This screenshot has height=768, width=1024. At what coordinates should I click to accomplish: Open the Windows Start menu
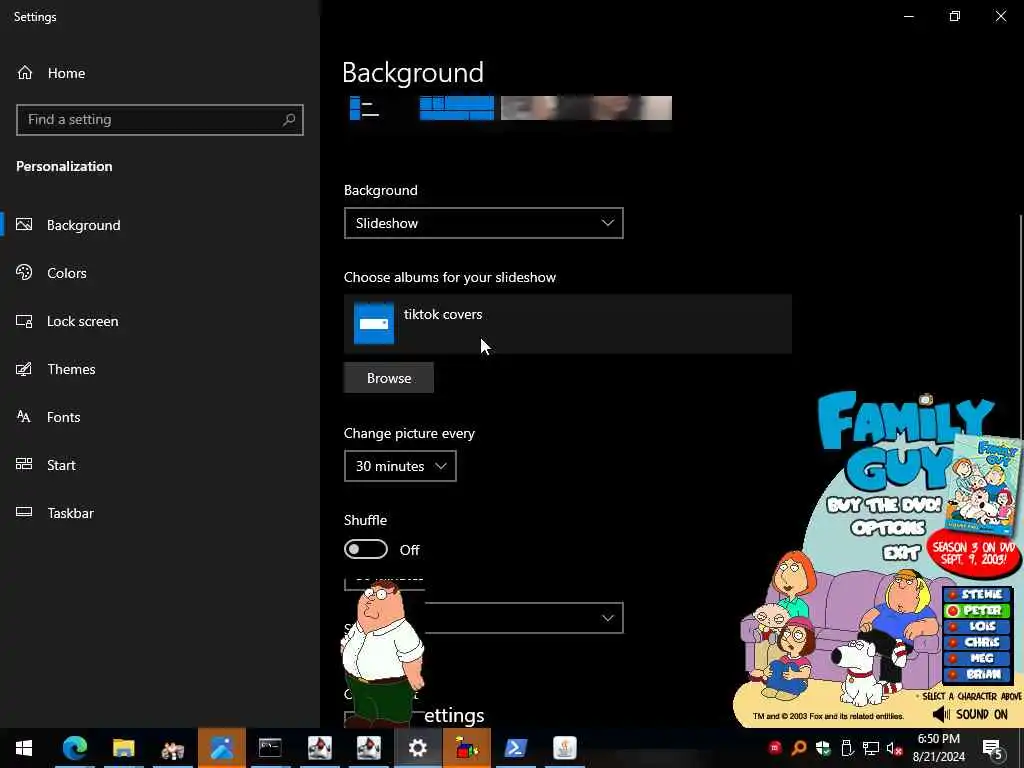24,748
